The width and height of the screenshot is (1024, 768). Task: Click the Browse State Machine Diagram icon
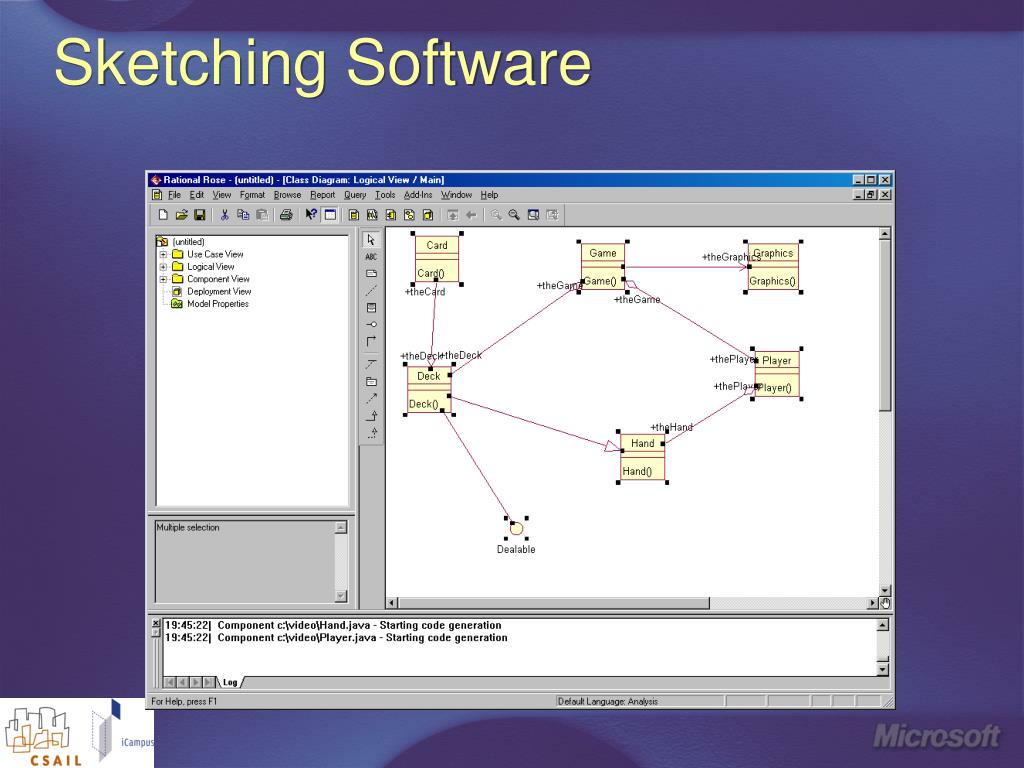coord(409,215)
